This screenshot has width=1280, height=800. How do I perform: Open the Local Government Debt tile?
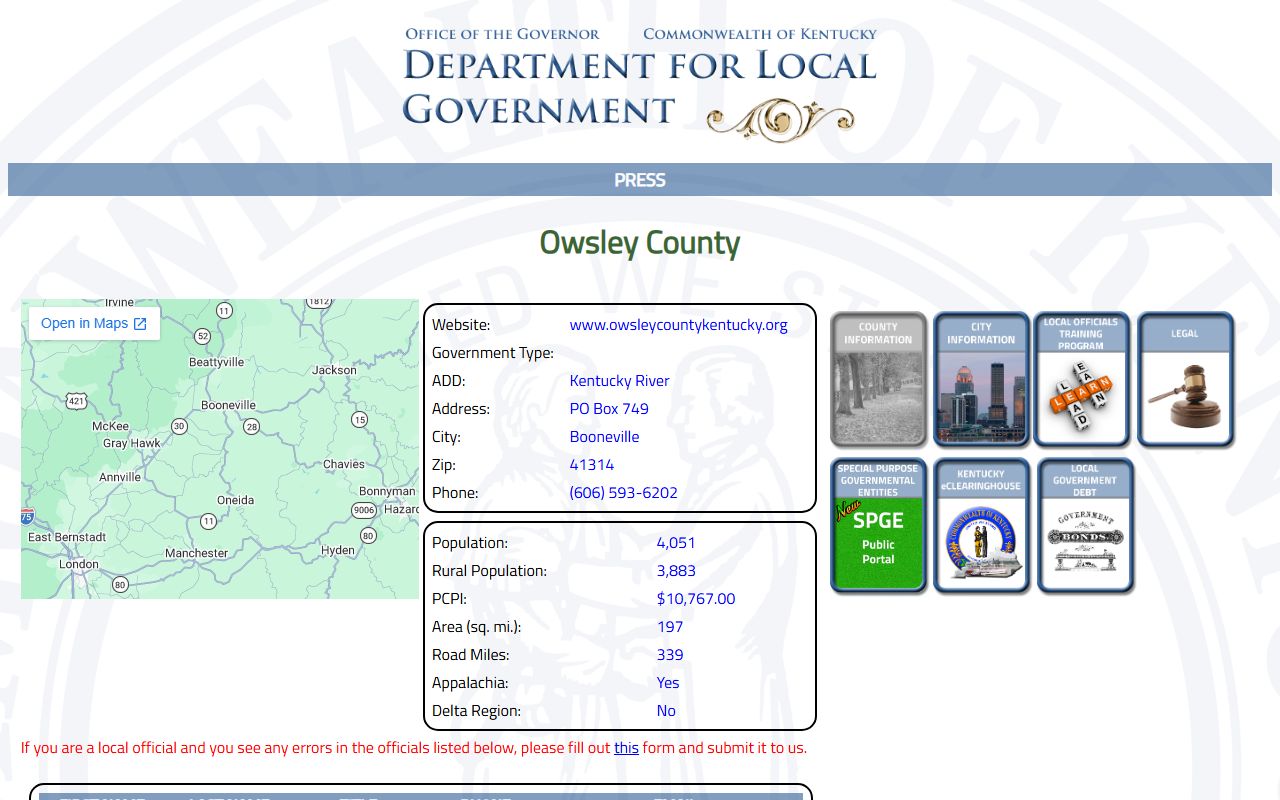(1085, 526)
